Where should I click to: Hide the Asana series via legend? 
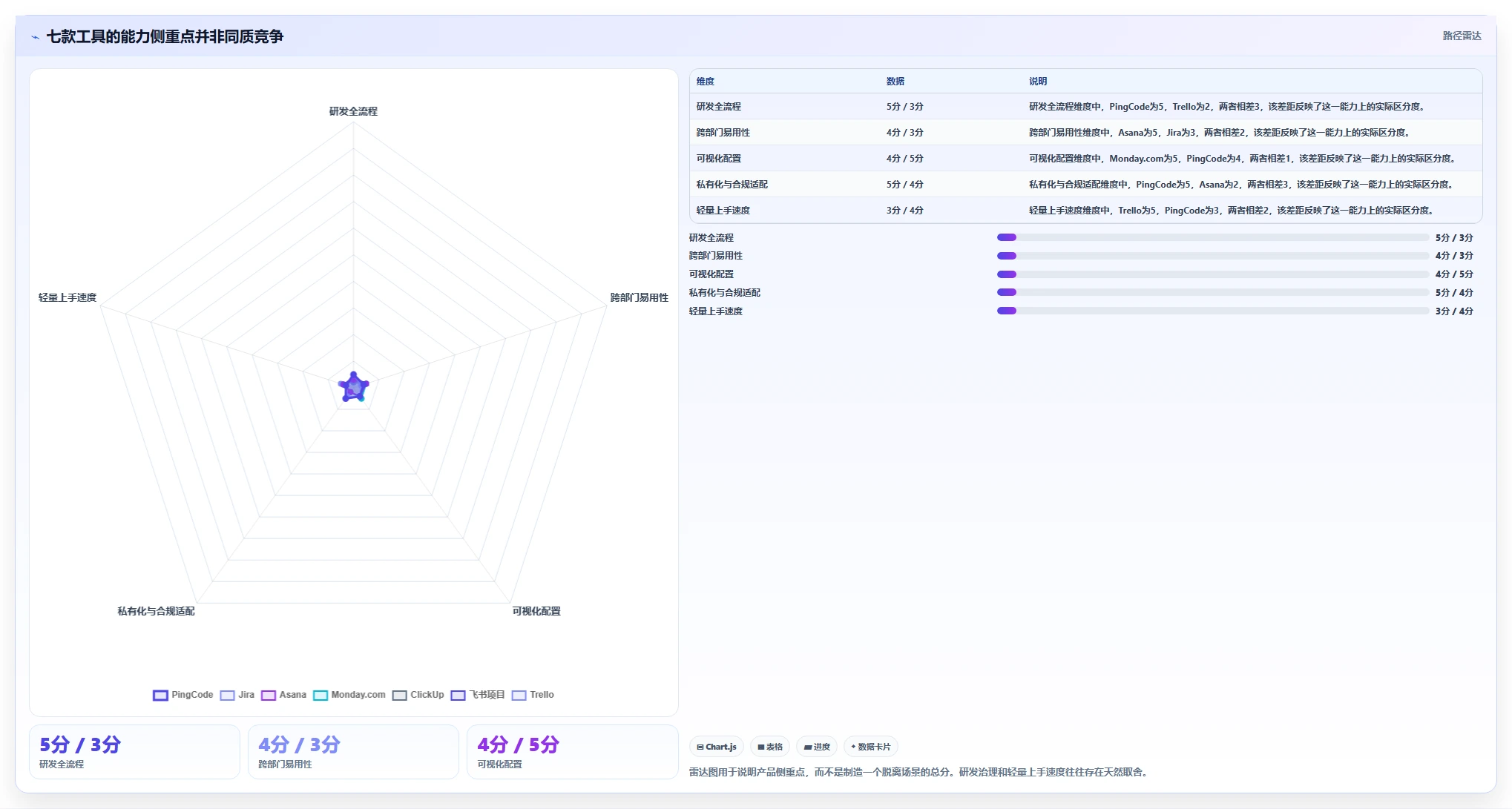pos(283,695)
